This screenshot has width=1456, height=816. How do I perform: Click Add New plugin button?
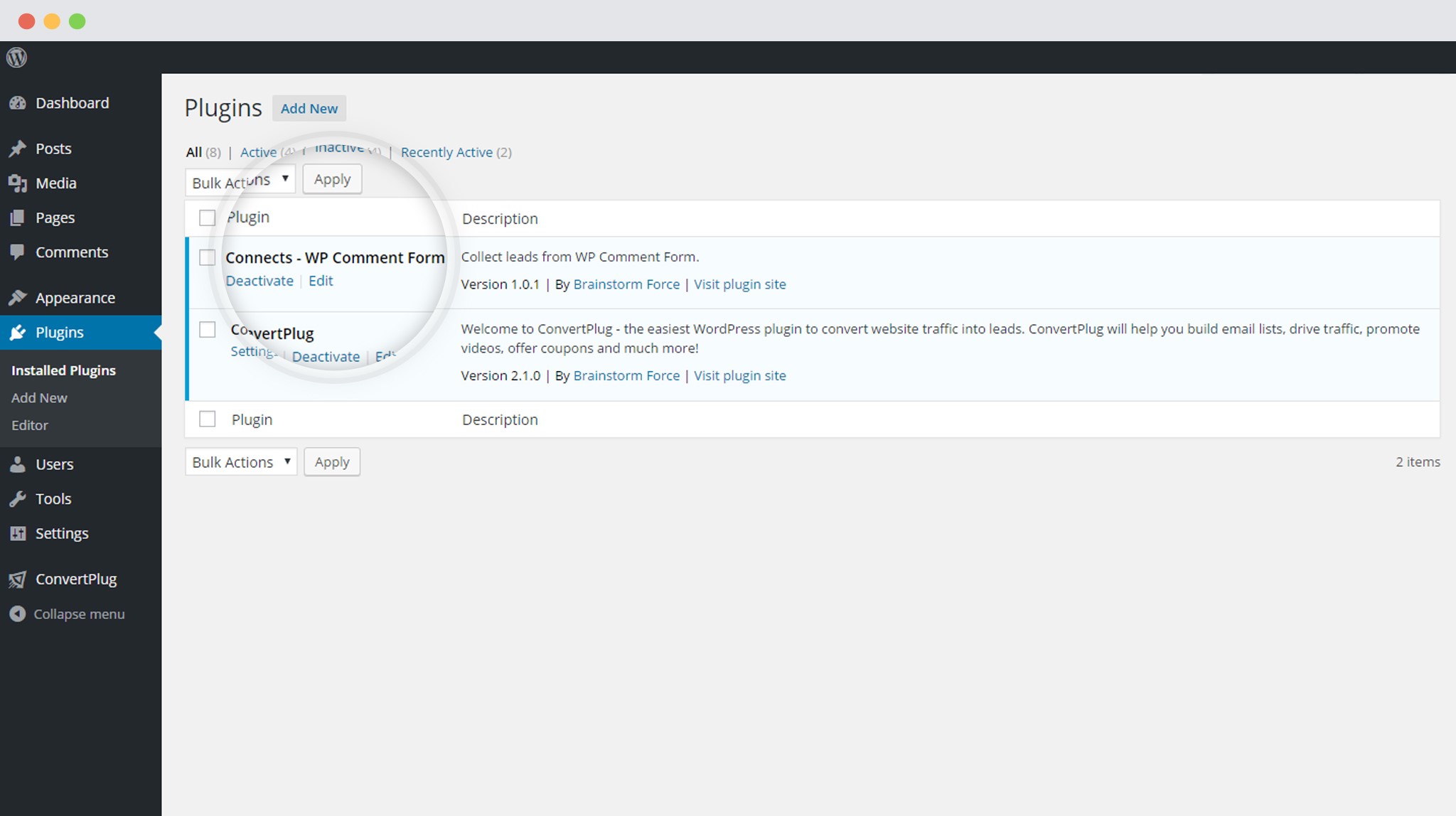pyautogui.click(x=309, y=108)
